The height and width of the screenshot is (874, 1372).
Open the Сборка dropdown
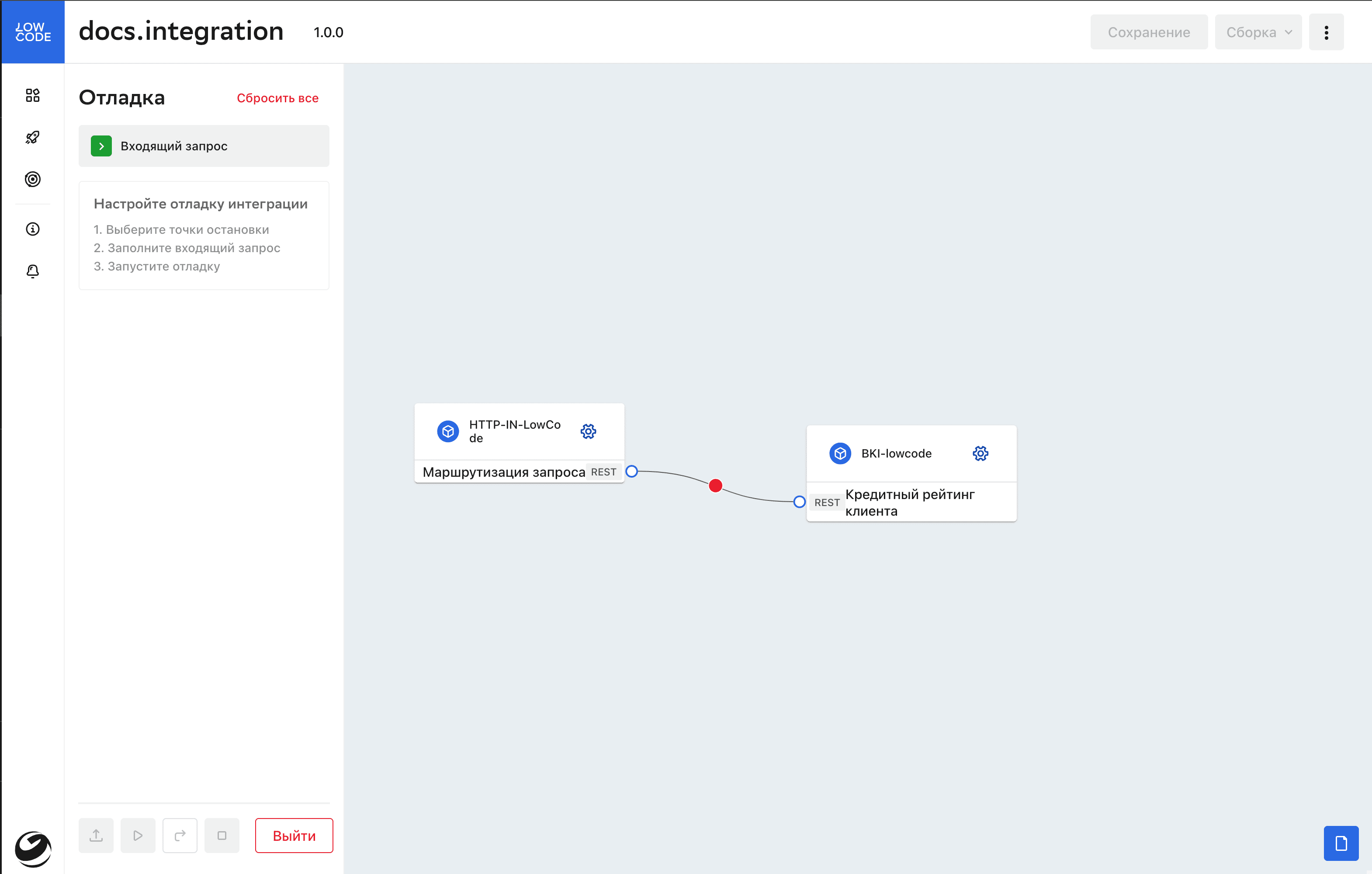1258,32
